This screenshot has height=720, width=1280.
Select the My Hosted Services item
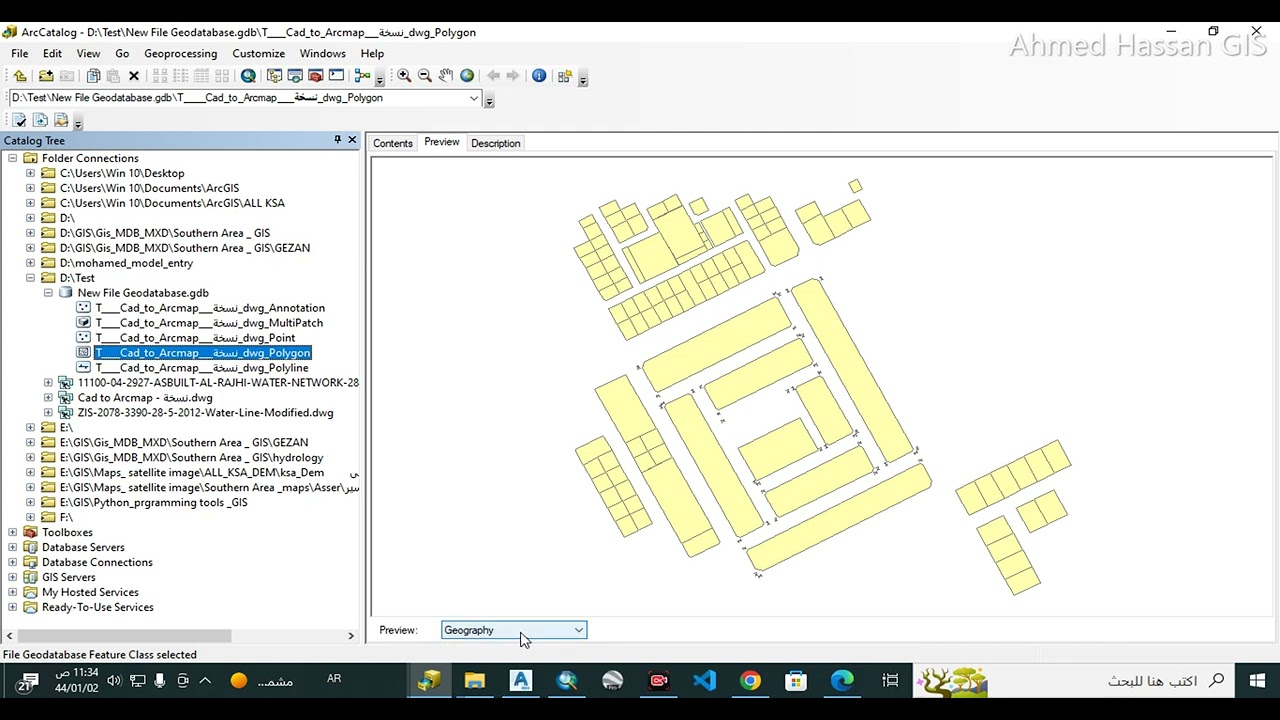[90, 592]
